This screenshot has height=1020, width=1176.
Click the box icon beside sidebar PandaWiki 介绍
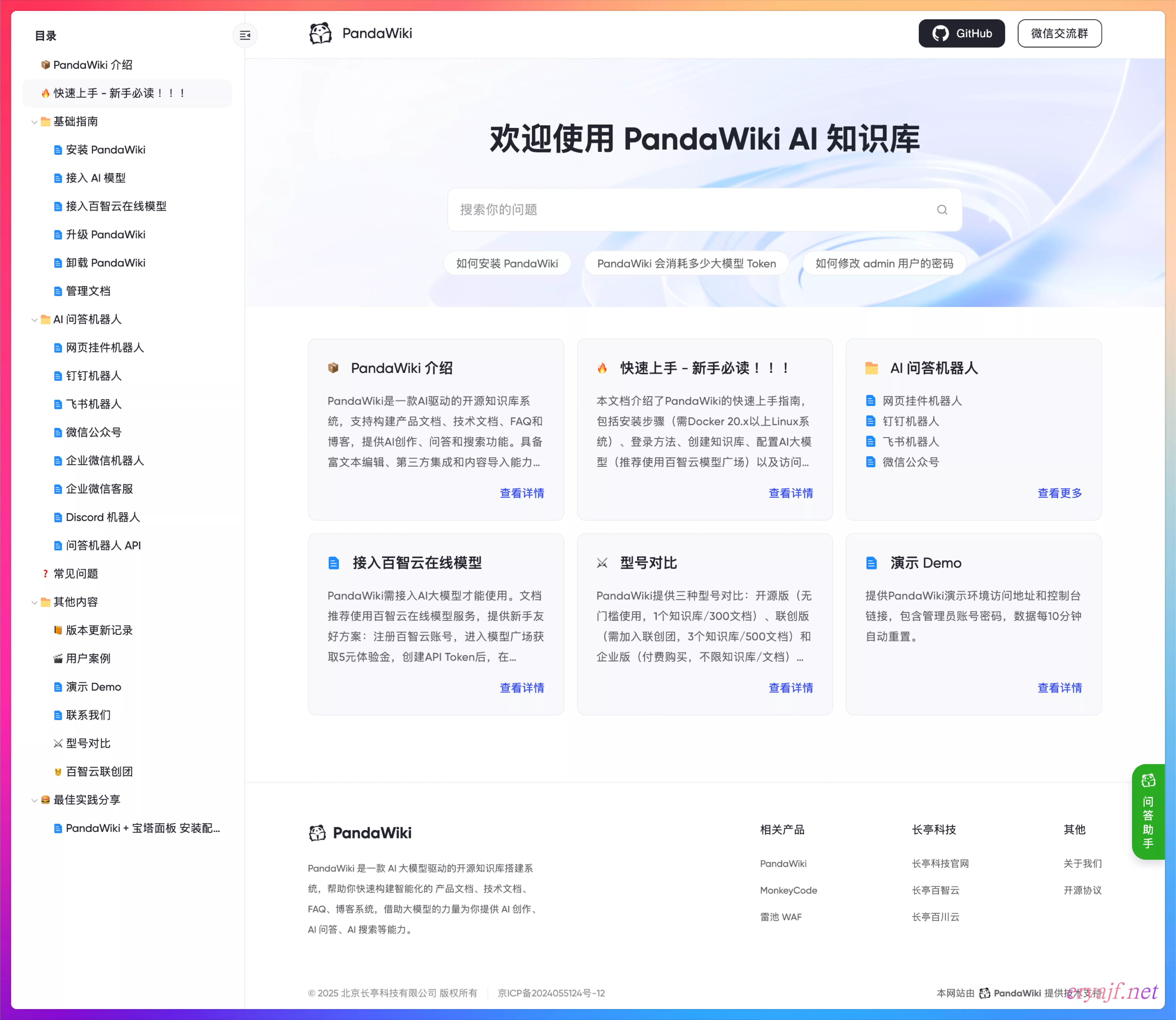pos(46,65)
